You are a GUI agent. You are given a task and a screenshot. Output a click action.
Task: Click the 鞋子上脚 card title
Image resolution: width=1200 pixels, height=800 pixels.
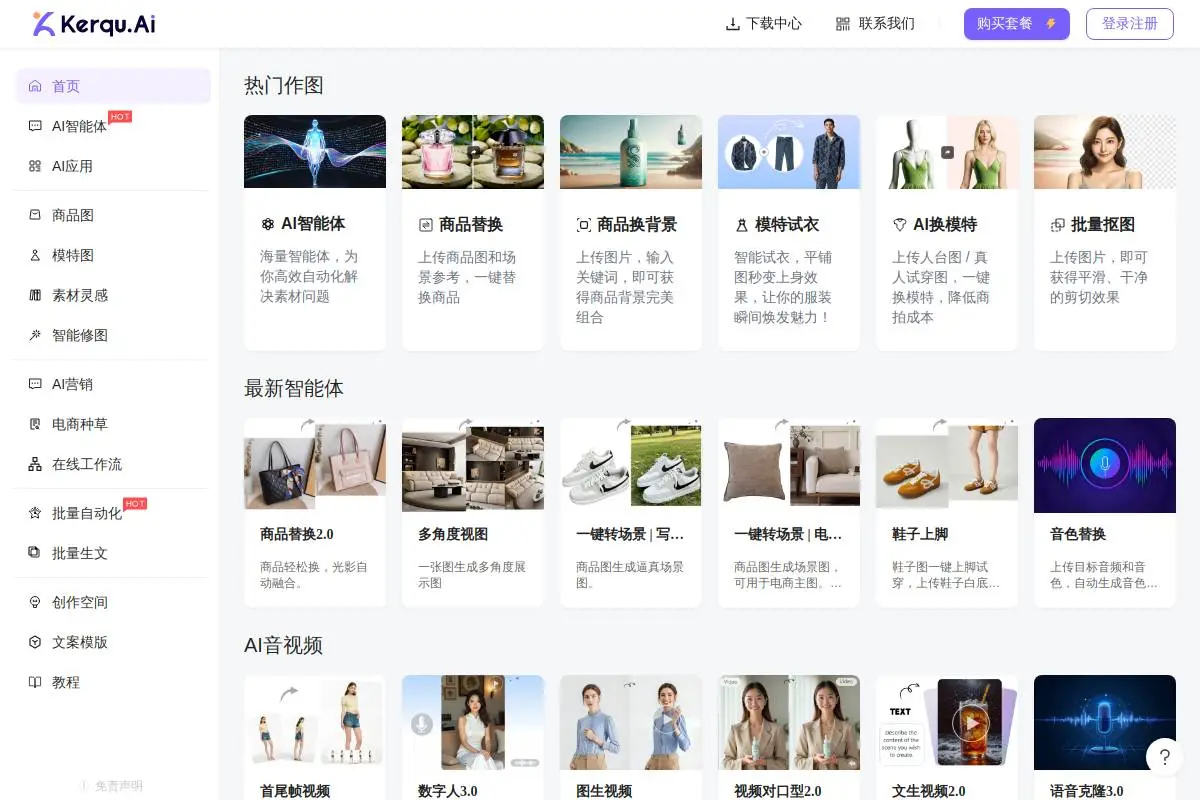[919, 534]
